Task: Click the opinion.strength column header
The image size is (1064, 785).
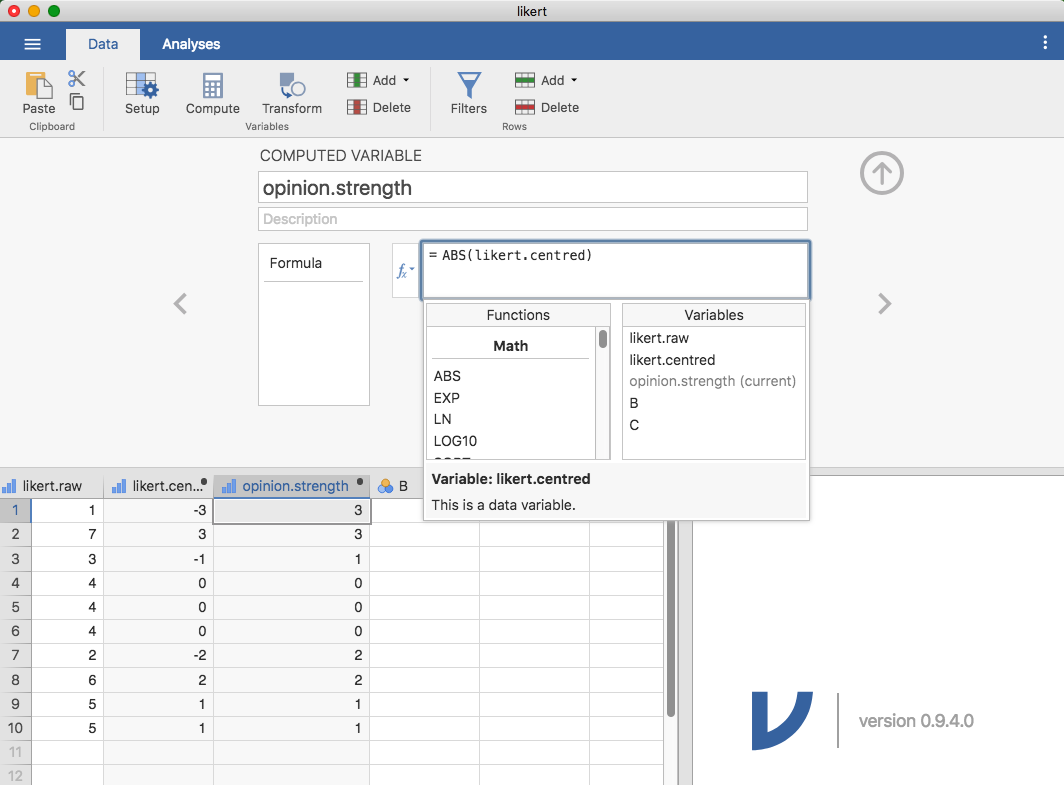Action: coord(292,486)
